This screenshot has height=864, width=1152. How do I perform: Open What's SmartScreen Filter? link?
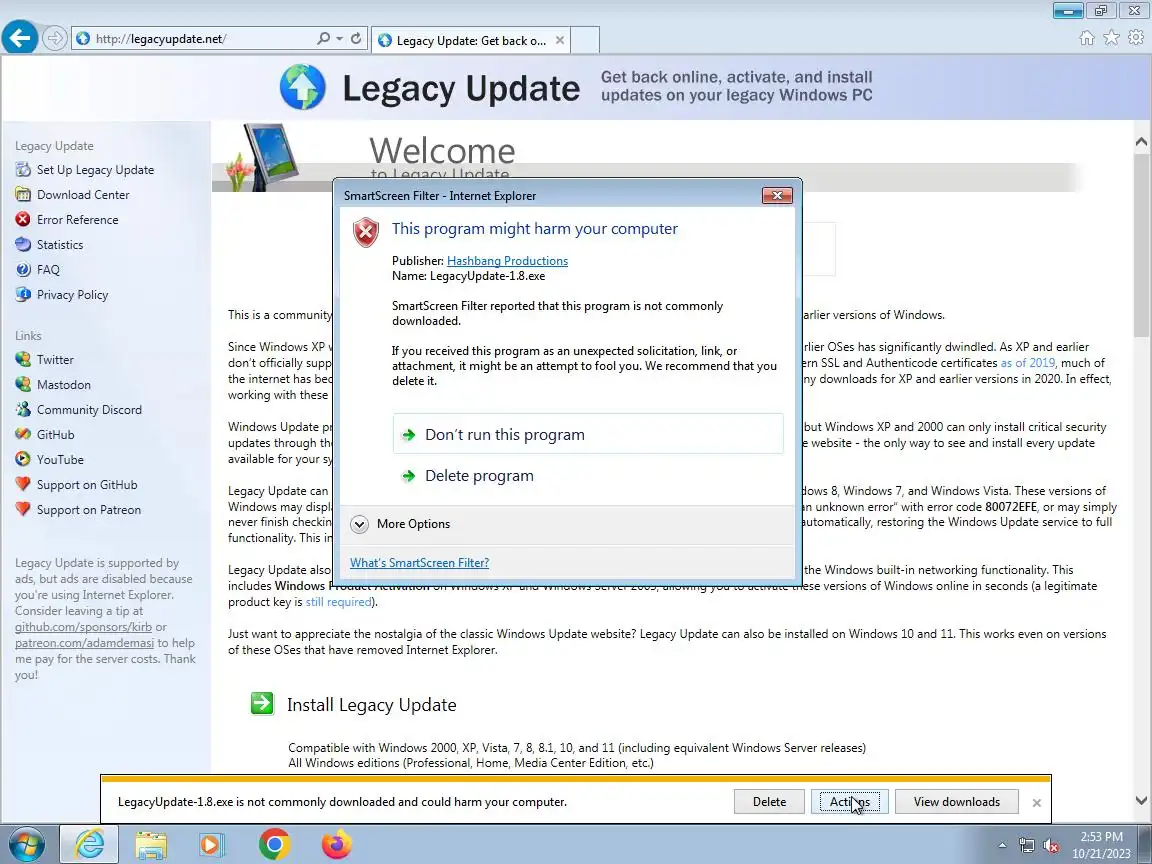coord(420,563)
